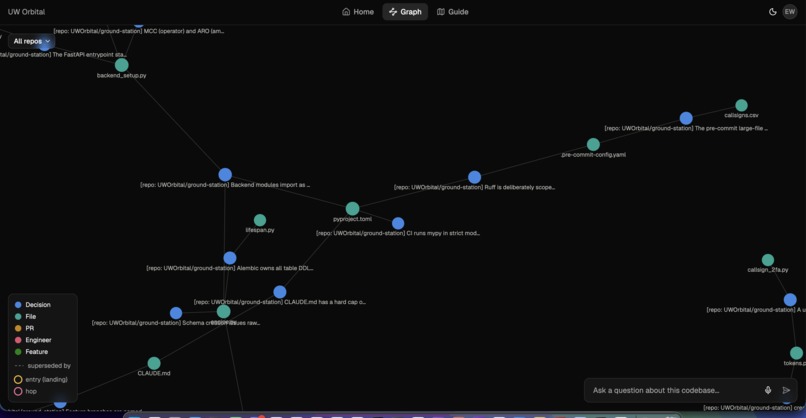Click File legend teal swatch

[18, 317]
